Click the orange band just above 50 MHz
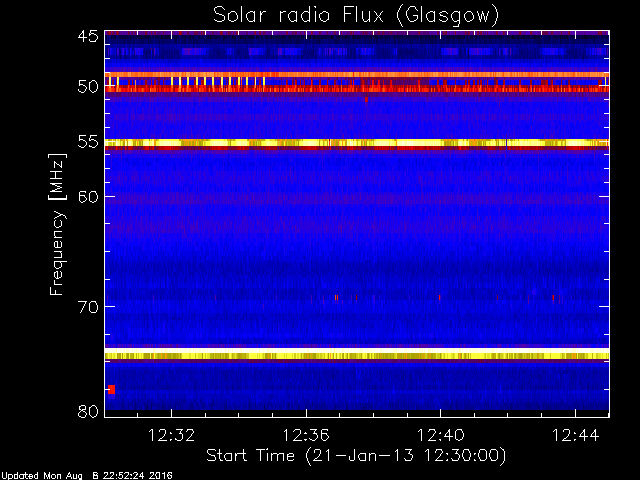 (x=357, y=75)
